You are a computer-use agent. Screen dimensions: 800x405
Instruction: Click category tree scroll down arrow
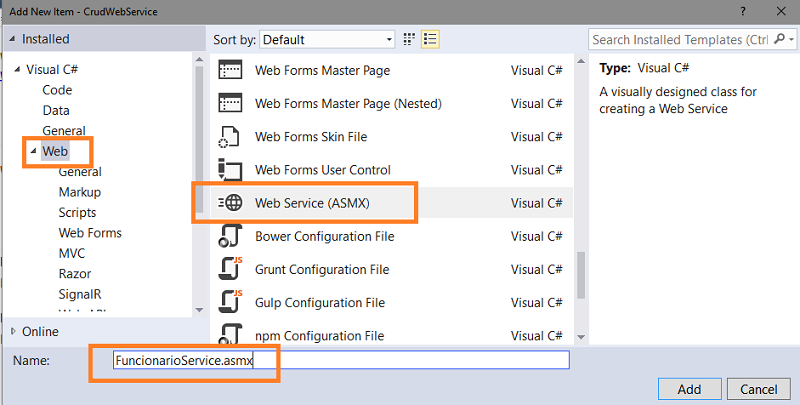[199, 310]
